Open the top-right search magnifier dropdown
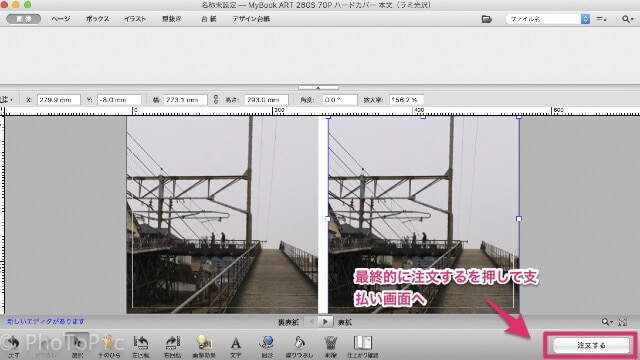This screenshot has width=640, height=360. (x=627, y=19)
